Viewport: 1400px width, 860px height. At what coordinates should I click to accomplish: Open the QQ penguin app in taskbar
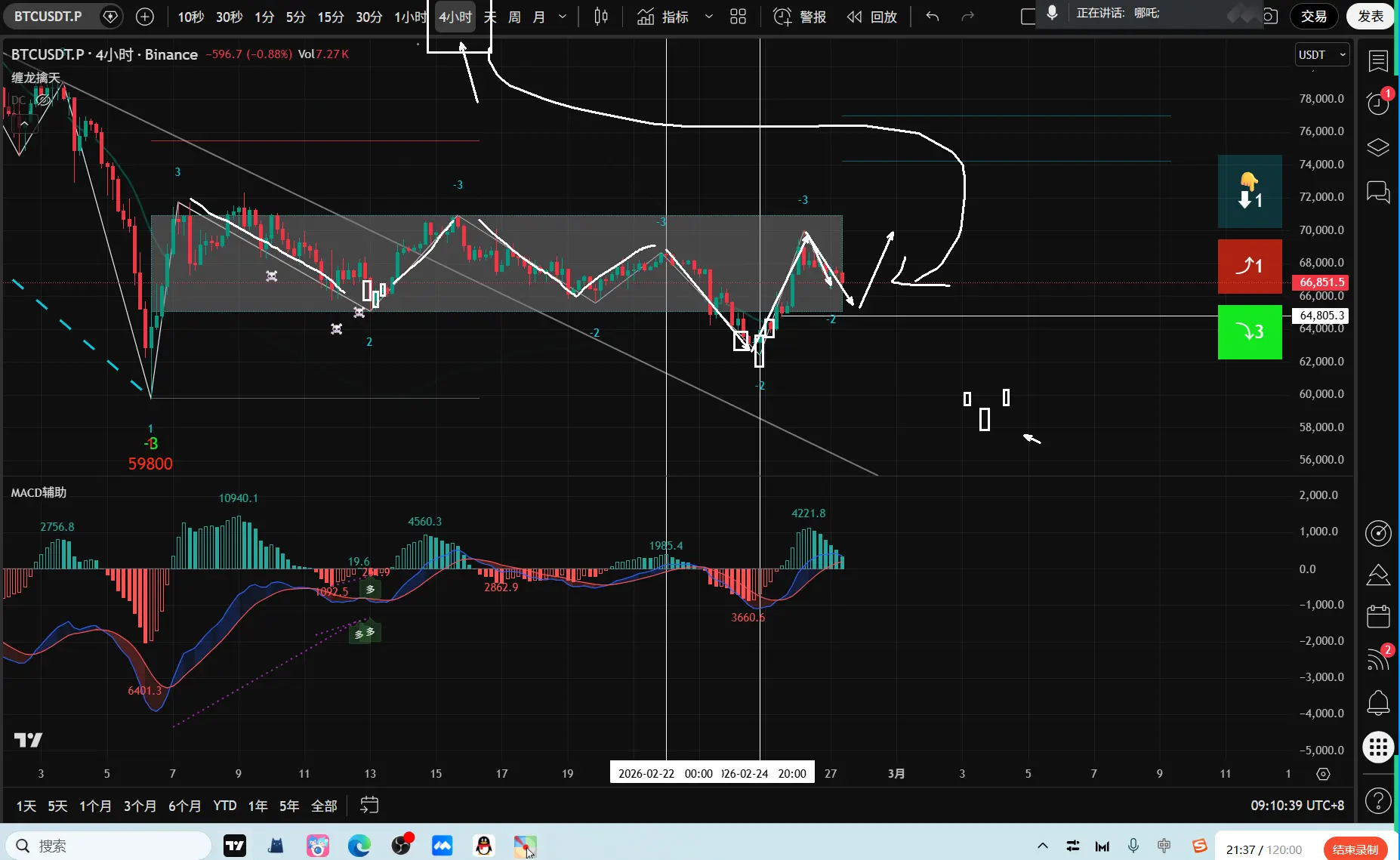[x=484, y=846]
